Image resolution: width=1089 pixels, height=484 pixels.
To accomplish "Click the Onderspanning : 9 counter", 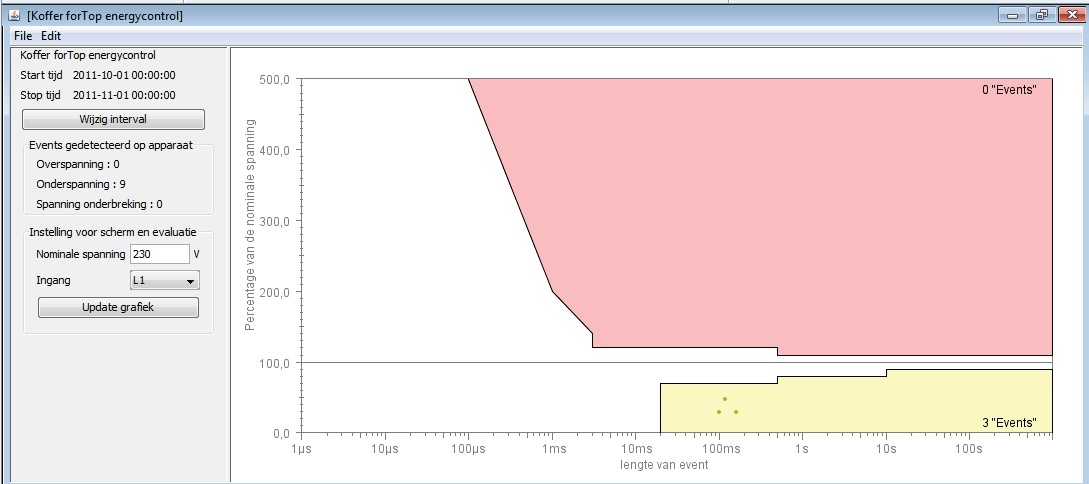I will (81, 184).
